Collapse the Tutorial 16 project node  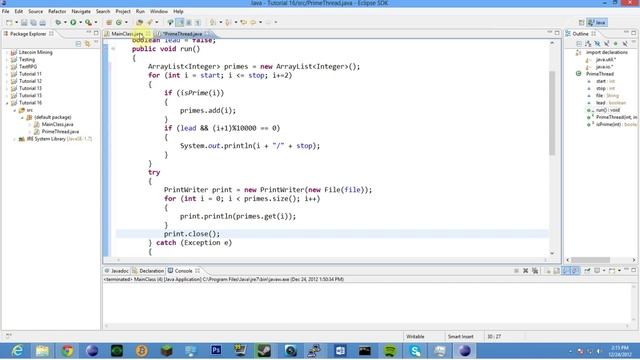(7, 103)
